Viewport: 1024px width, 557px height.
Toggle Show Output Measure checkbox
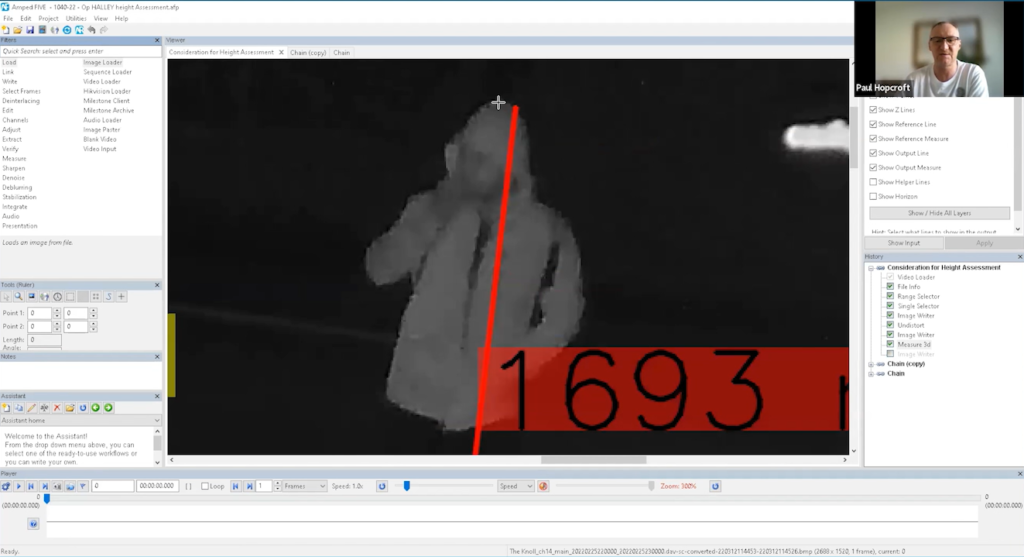pos(873,167)
